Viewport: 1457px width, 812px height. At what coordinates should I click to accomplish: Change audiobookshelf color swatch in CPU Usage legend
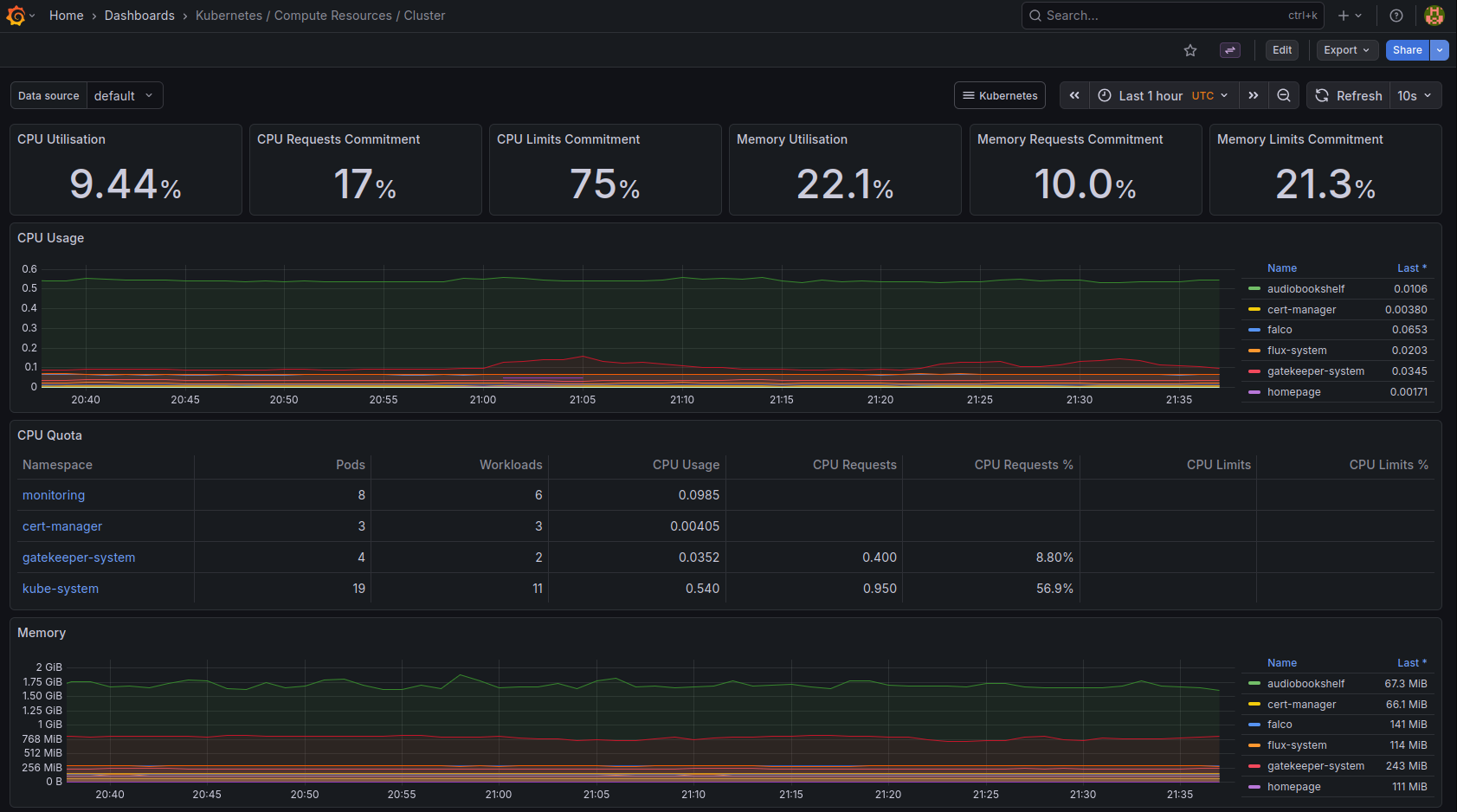coord(1254,289)
